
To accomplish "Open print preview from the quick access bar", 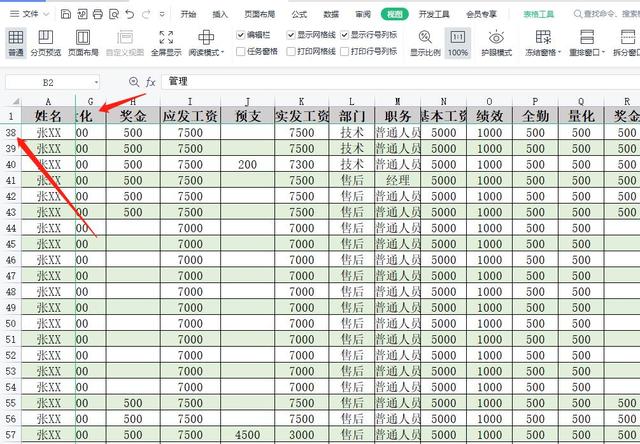I will (114, 14).
